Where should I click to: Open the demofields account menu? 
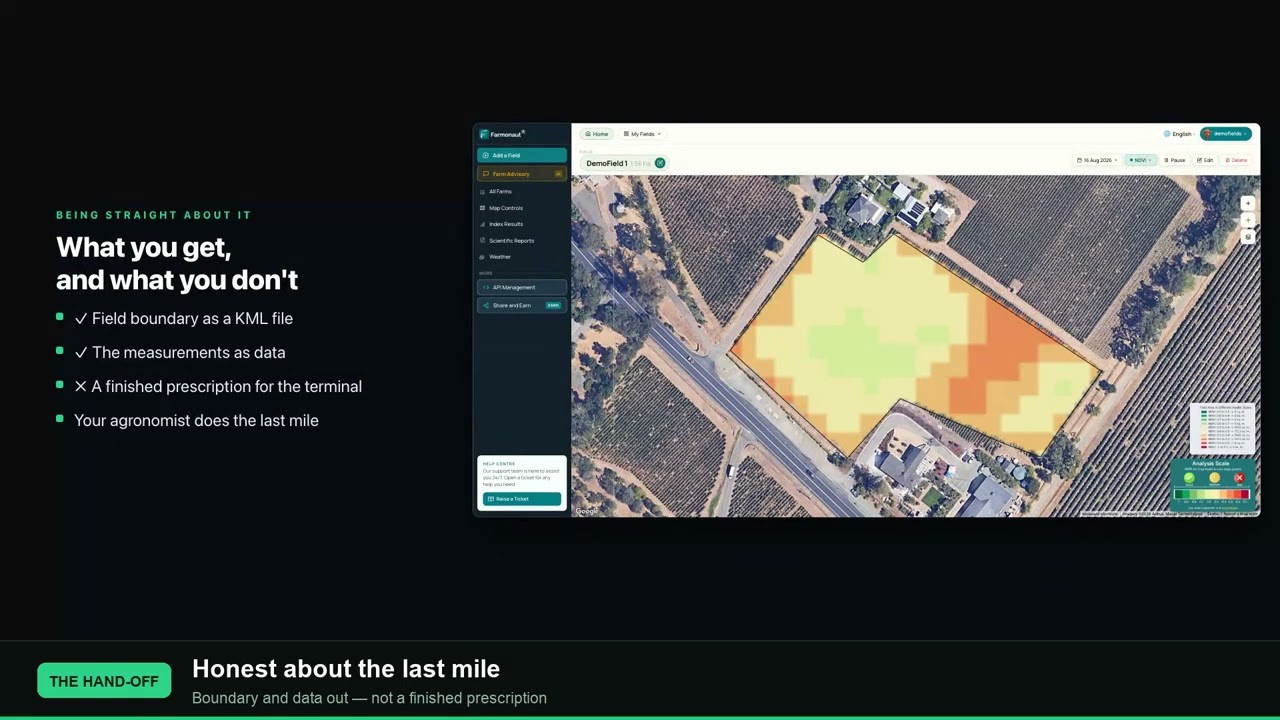1226,134
